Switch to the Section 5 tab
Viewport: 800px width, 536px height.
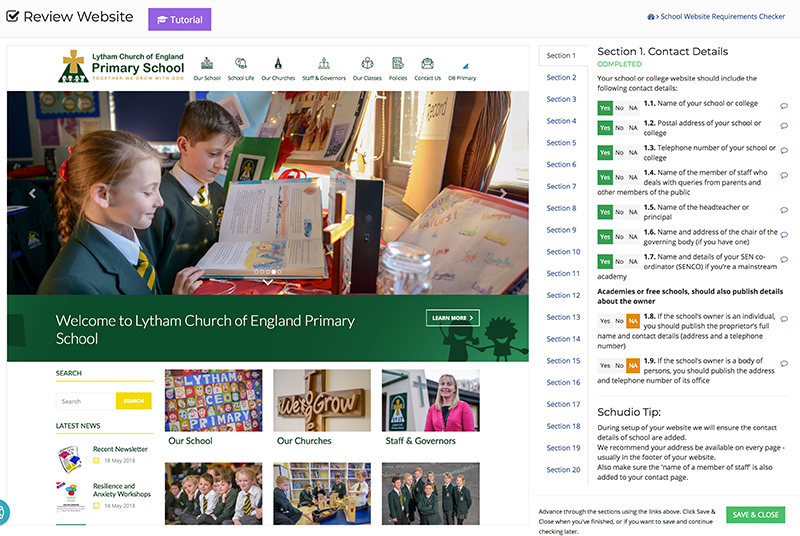tap(561, 143)
